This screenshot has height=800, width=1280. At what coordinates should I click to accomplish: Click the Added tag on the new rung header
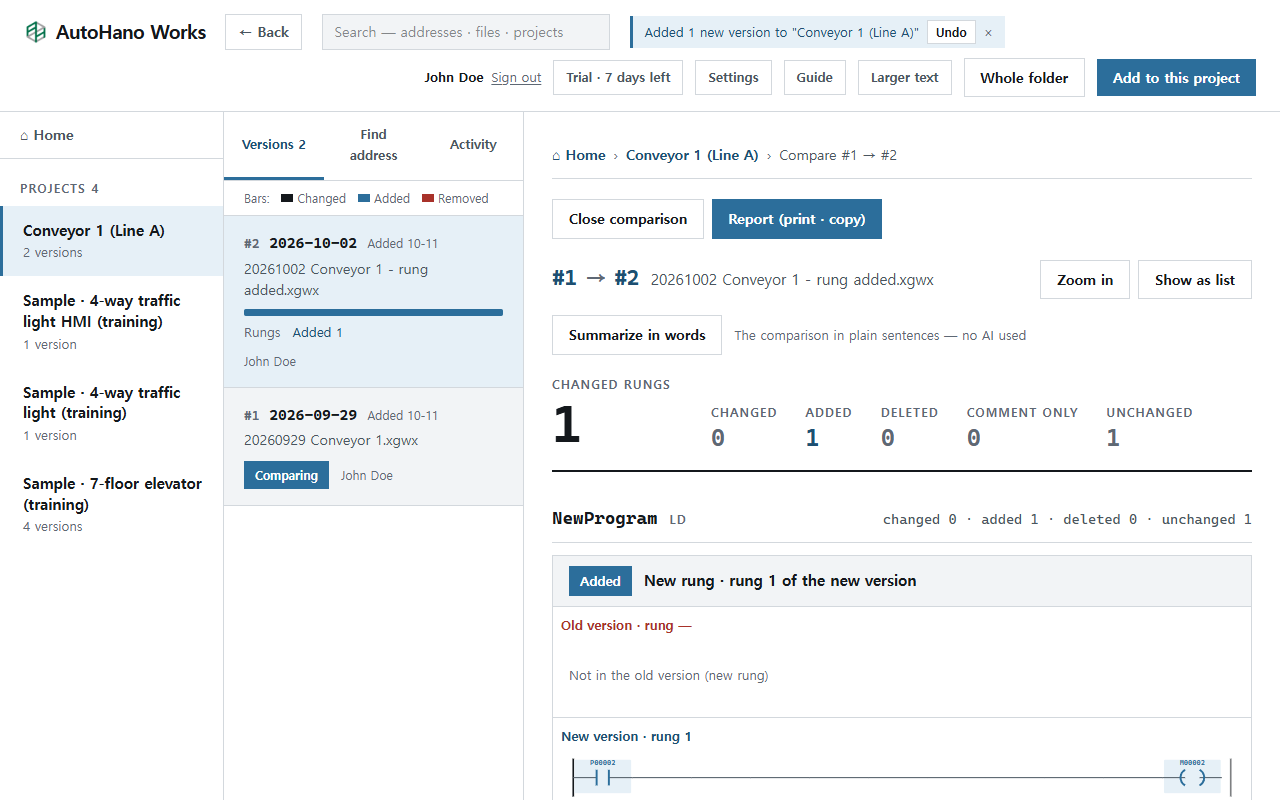coord(600,581)
